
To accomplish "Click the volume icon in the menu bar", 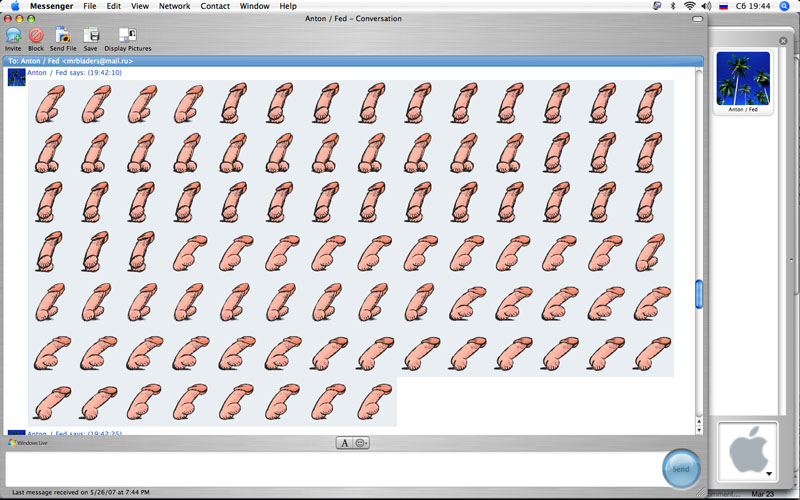I will pos(708,6).
